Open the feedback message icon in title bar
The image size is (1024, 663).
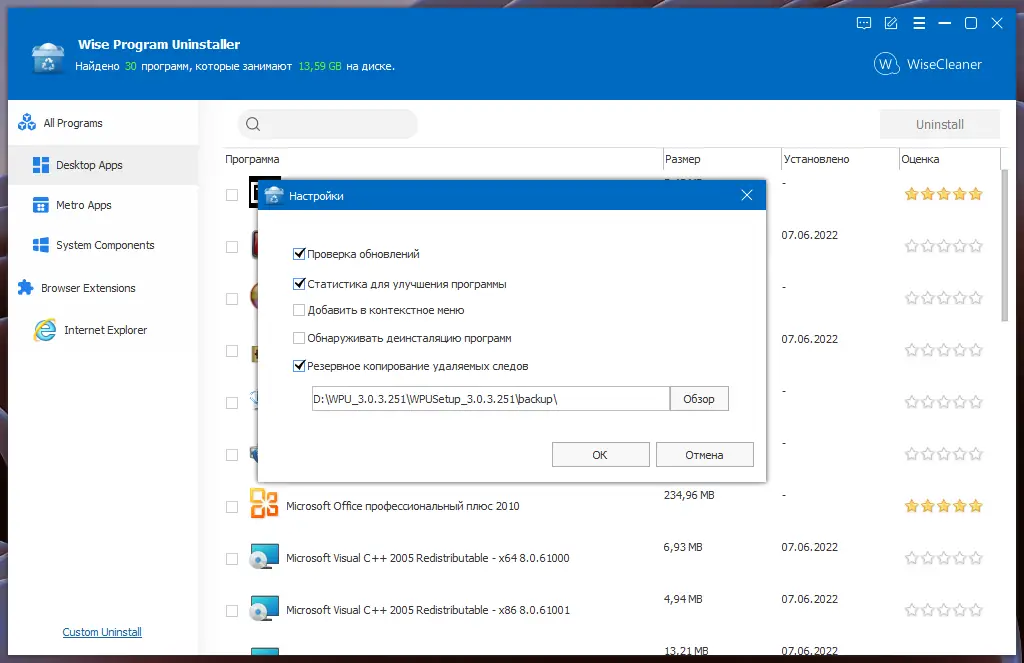863,24
